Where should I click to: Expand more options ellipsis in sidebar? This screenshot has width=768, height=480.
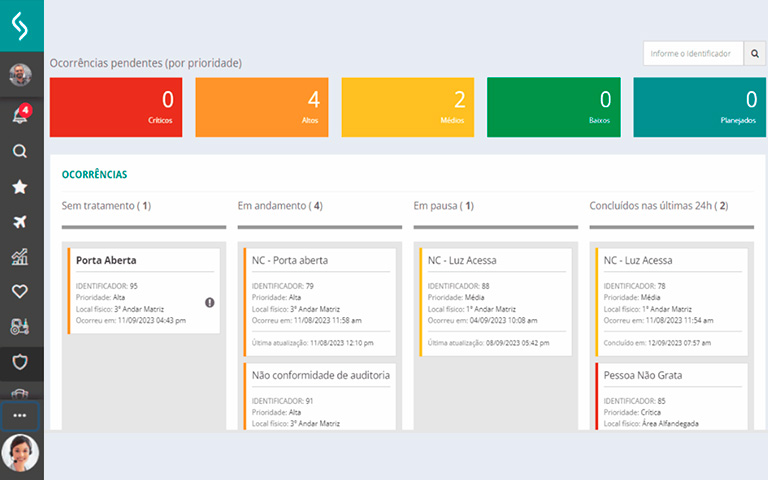click(21, 415)
